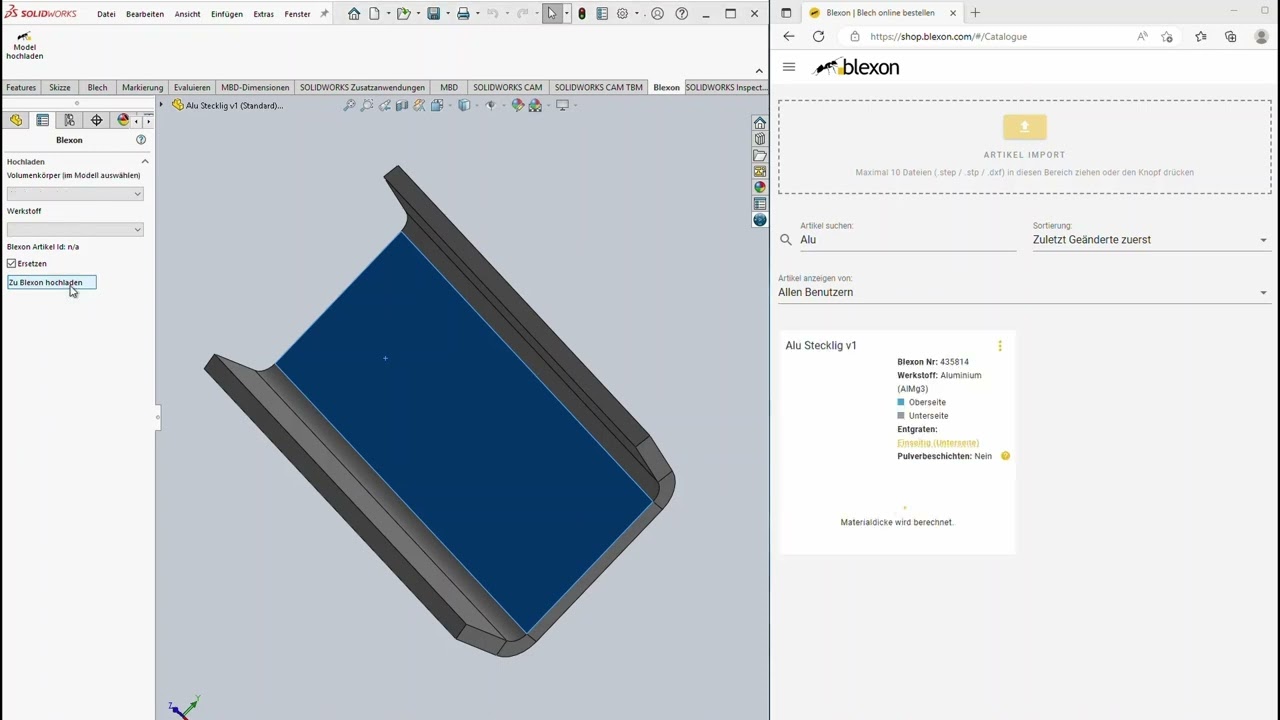This screenshot has width=1280, height=720.
Task: Click the Artikel suchen search field
Action: [908, 240]
